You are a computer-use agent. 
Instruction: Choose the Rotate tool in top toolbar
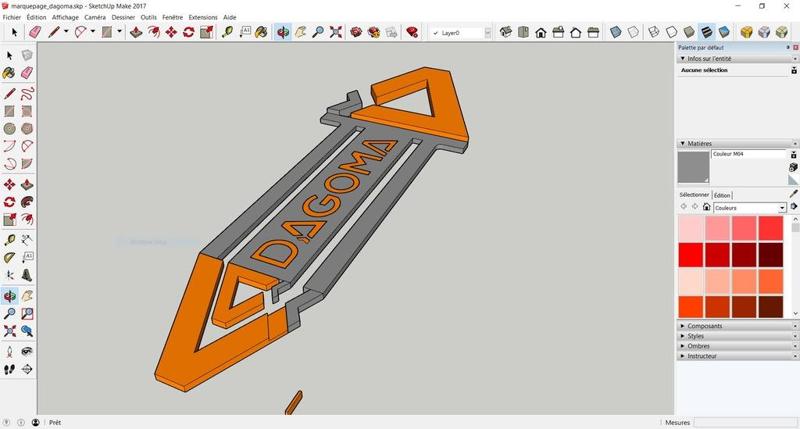(x=188, y=32)
